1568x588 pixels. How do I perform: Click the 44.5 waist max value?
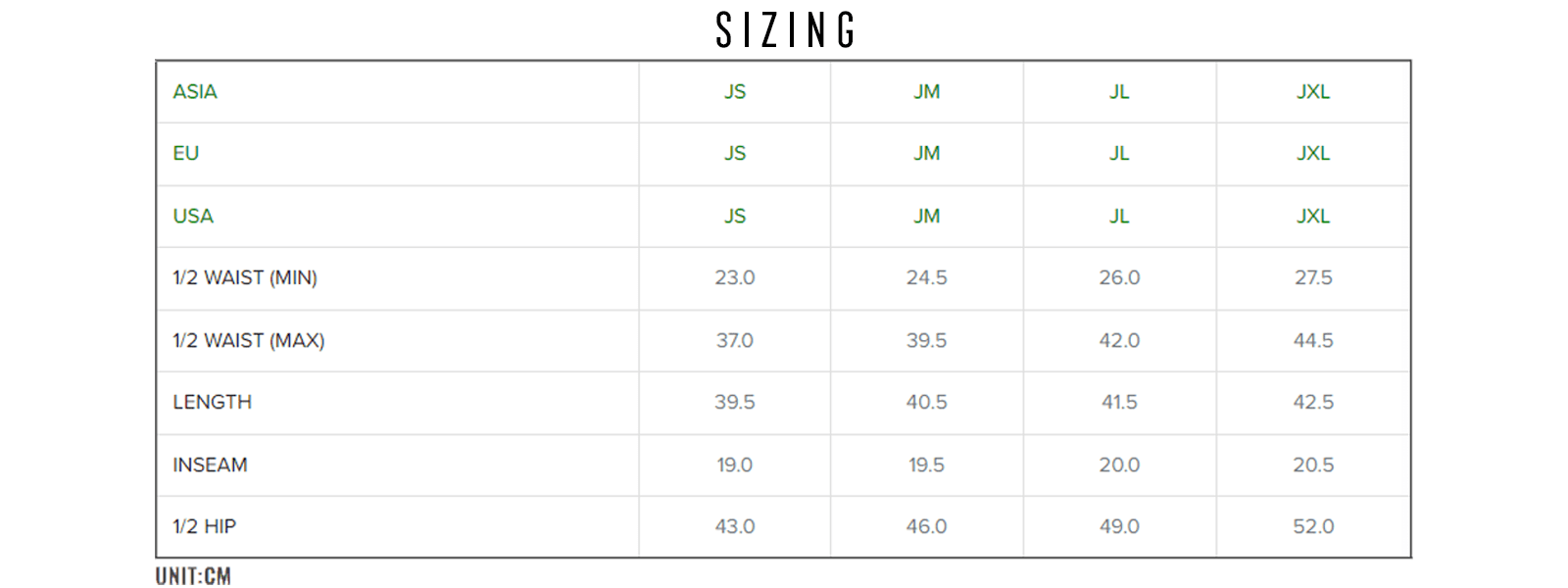(1313, 341)
